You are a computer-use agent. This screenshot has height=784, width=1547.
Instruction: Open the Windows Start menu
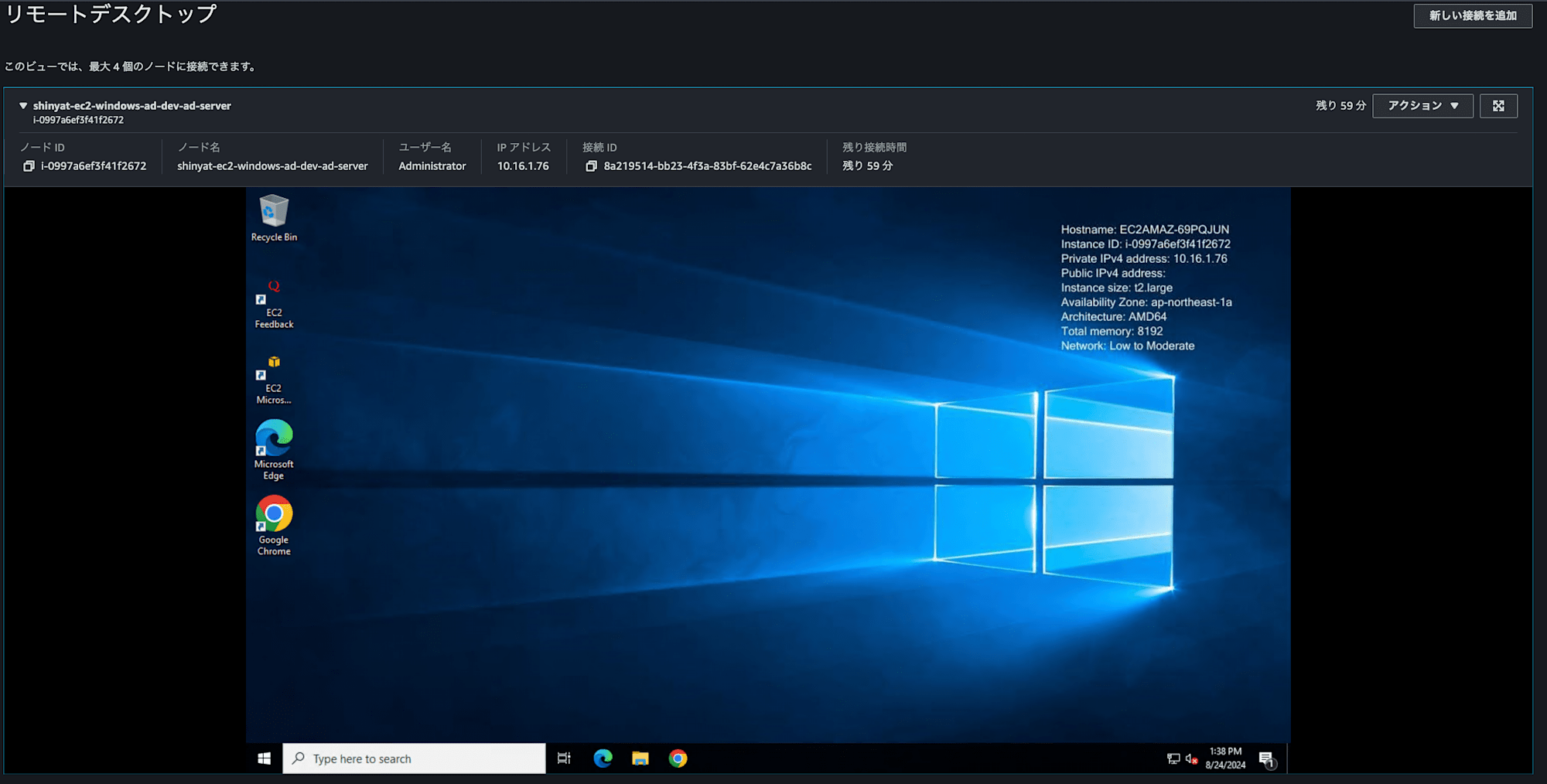coord(265,758)
